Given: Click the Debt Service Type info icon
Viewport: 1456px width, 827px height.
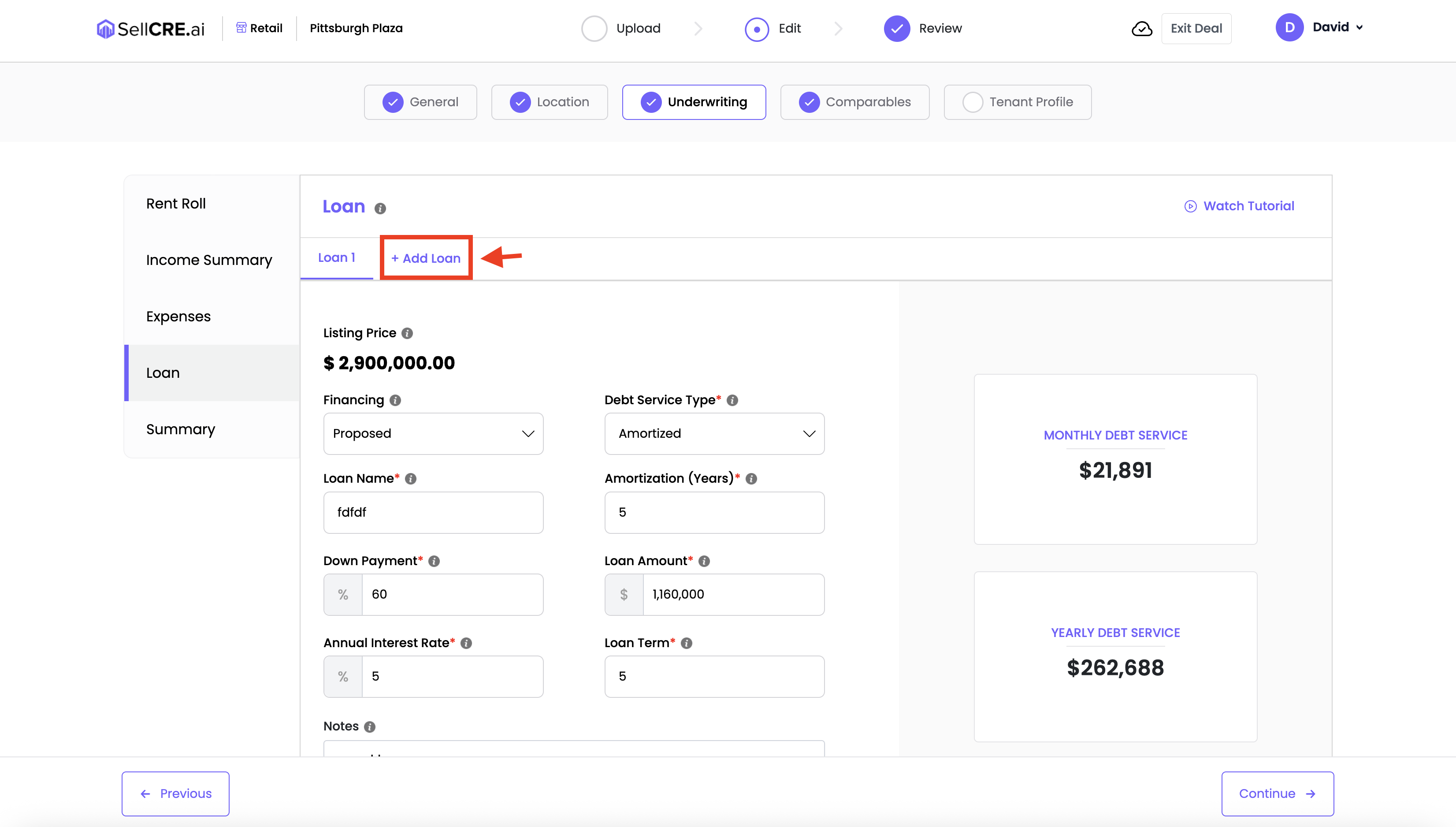Looking at the screenshot, I should point(732,400).
